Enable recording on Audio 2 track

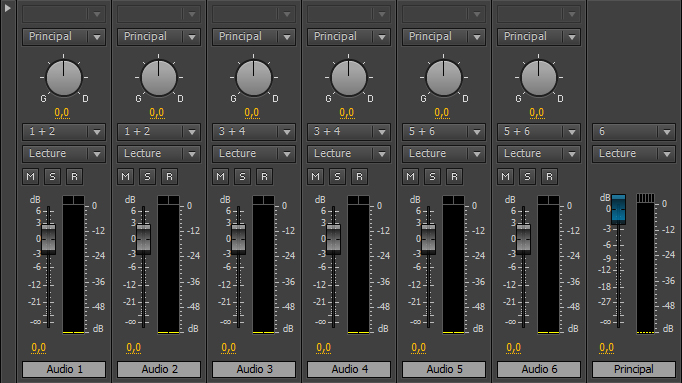(169, 177)
